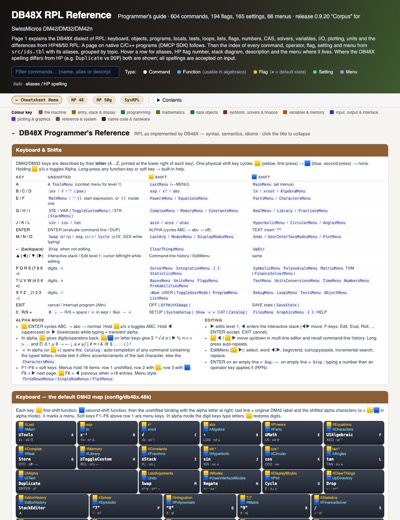Click the Math key card (E)
Image resolution: width=400 pixels, height=520 pixels.
pos(292,432)
